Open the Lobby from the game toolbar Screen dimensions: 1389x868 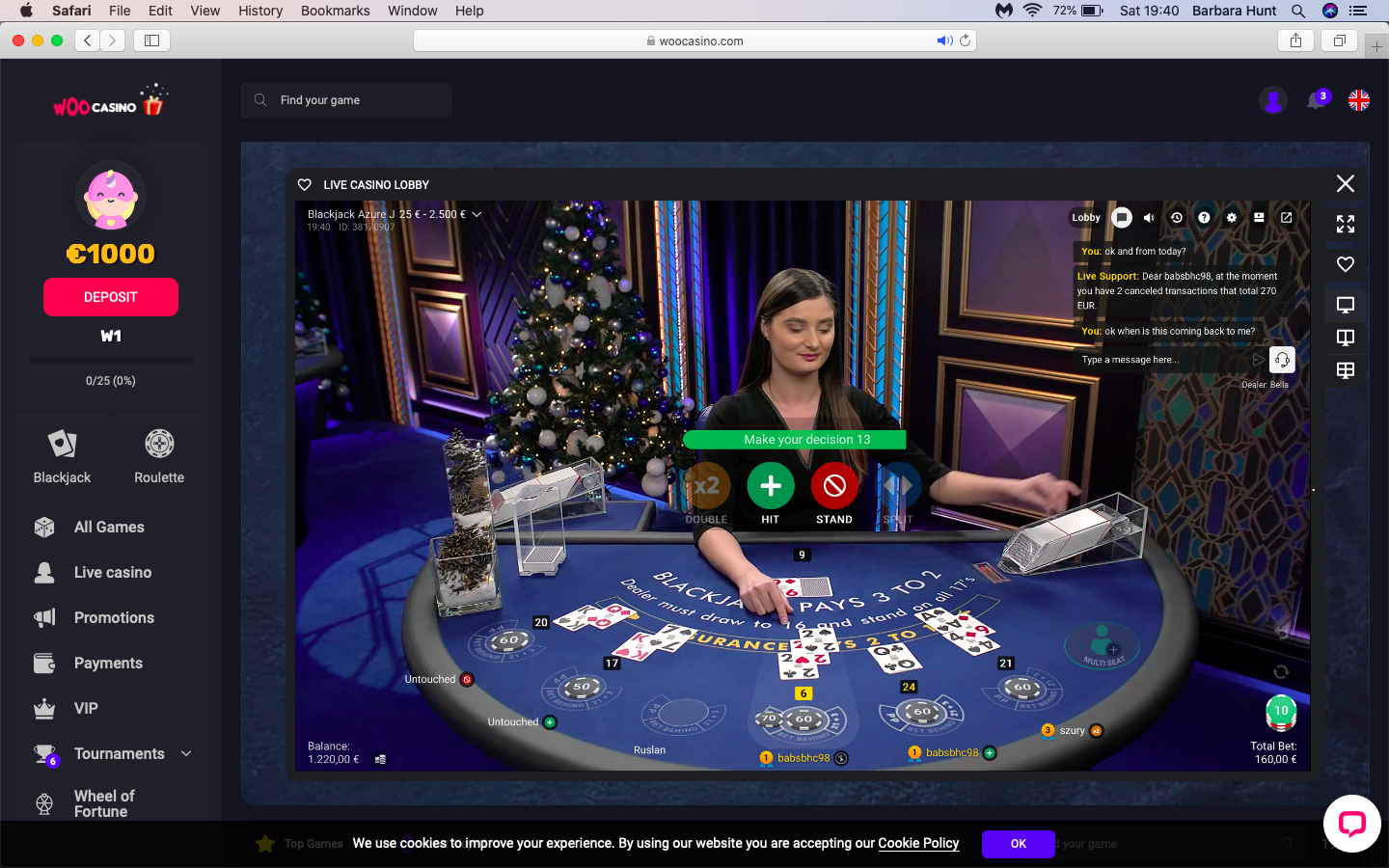click(x=1086, y=218)
